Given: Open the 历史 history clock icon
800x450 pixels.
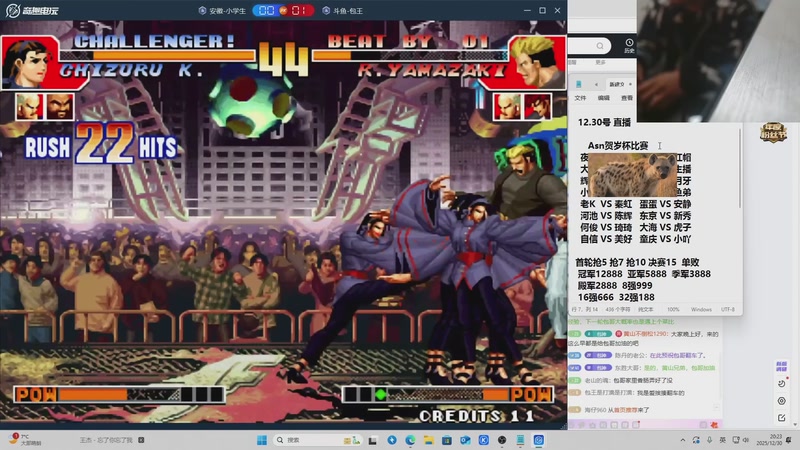Looking at the screenshot, I should [x=629, y=45].
